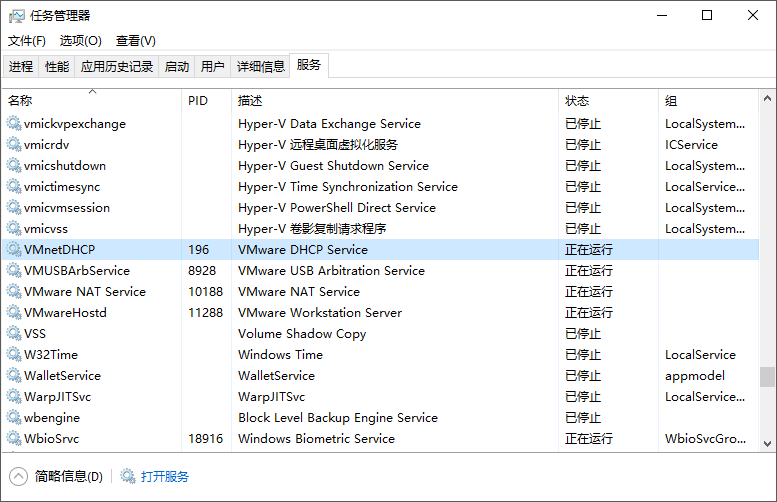Open the 打开服务 link
The image size is (777, 502).
point(165,476)
